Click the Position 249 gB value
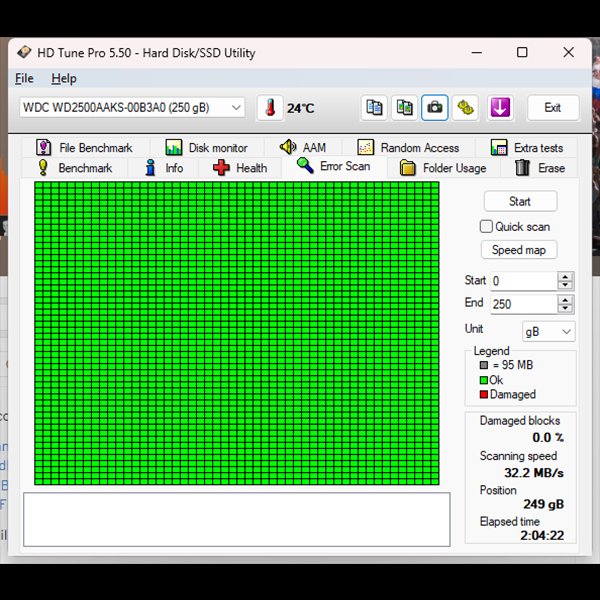600x600 pixels. point(543,504)
